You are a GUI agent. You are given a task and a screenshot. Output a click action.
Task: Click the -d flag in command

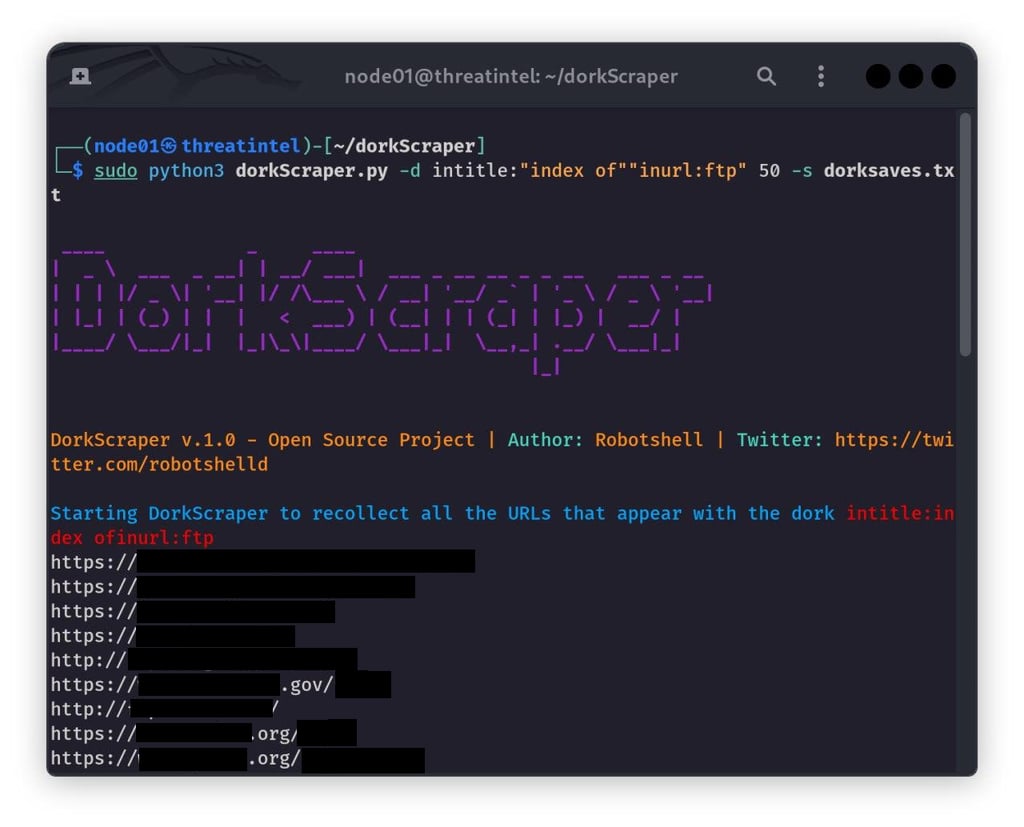(409, 170)
